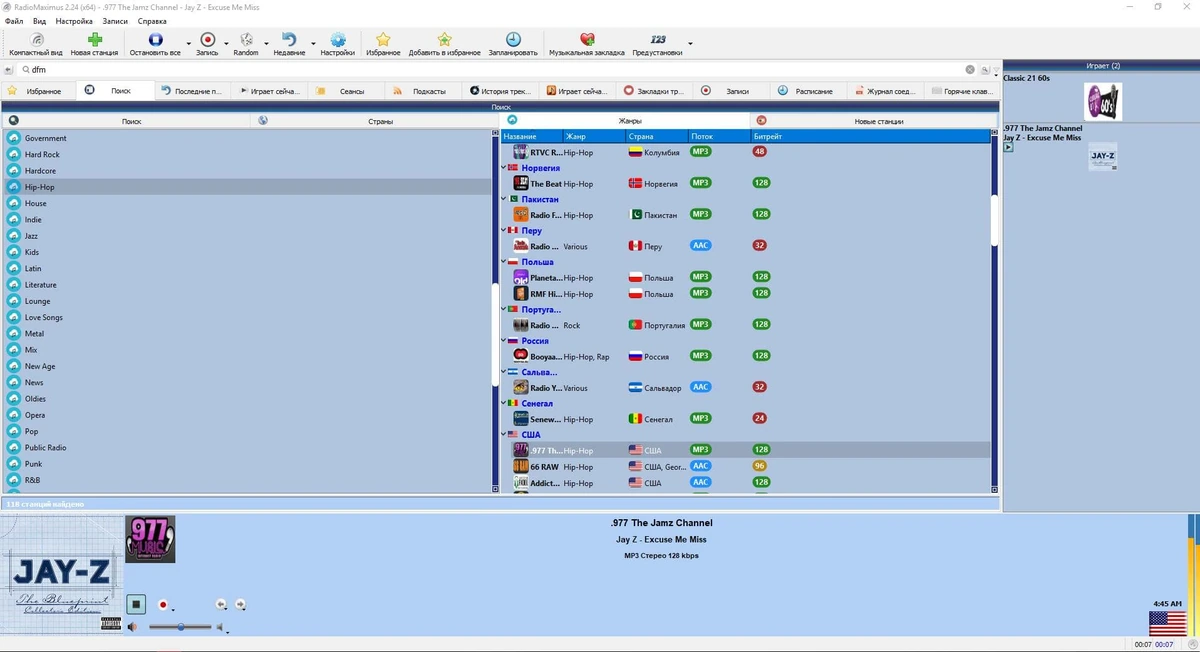The height and width of the screenshot is (652, 1200).
Task: Stop all stations (Остановить все)
Action: (x=155, y=44)
